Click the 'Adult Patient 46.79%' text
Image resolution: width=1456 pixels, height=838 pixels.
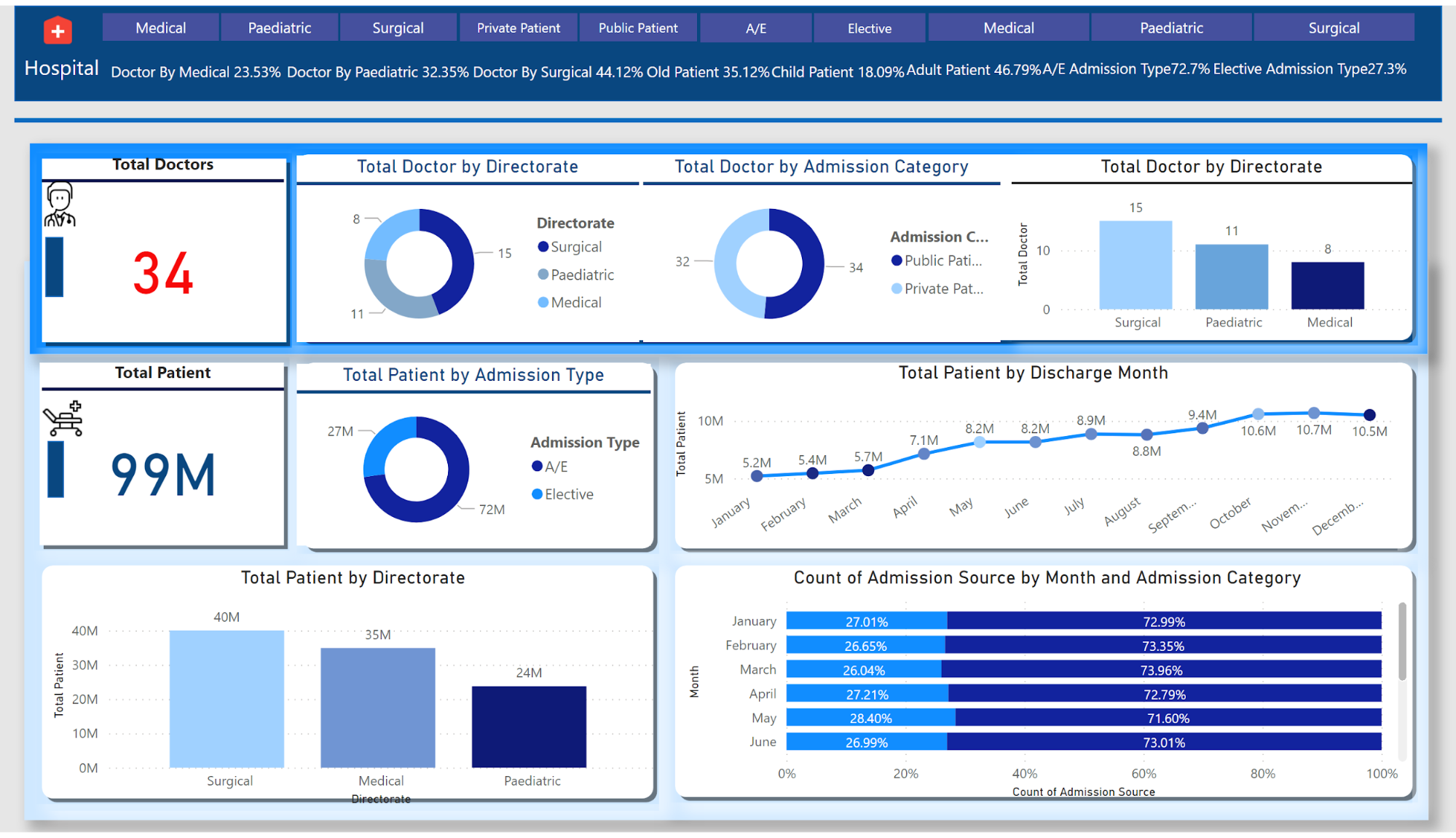[x=974, y=70]
